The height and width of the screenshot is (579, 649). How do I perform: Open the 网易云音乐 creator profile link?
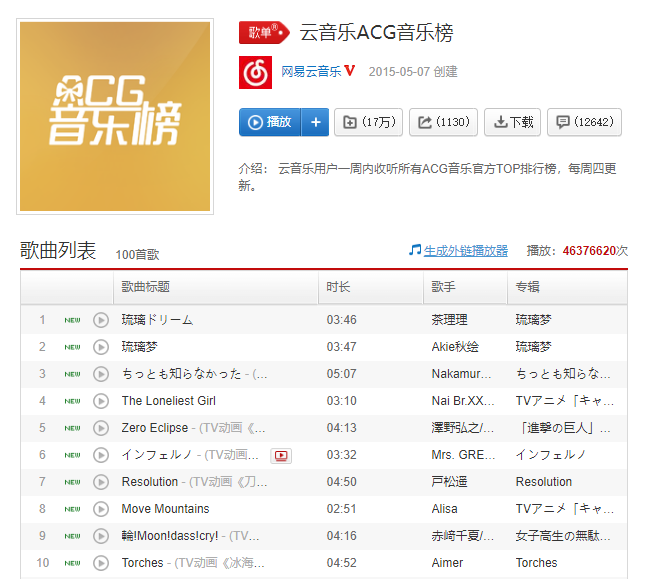pos(311,72)
